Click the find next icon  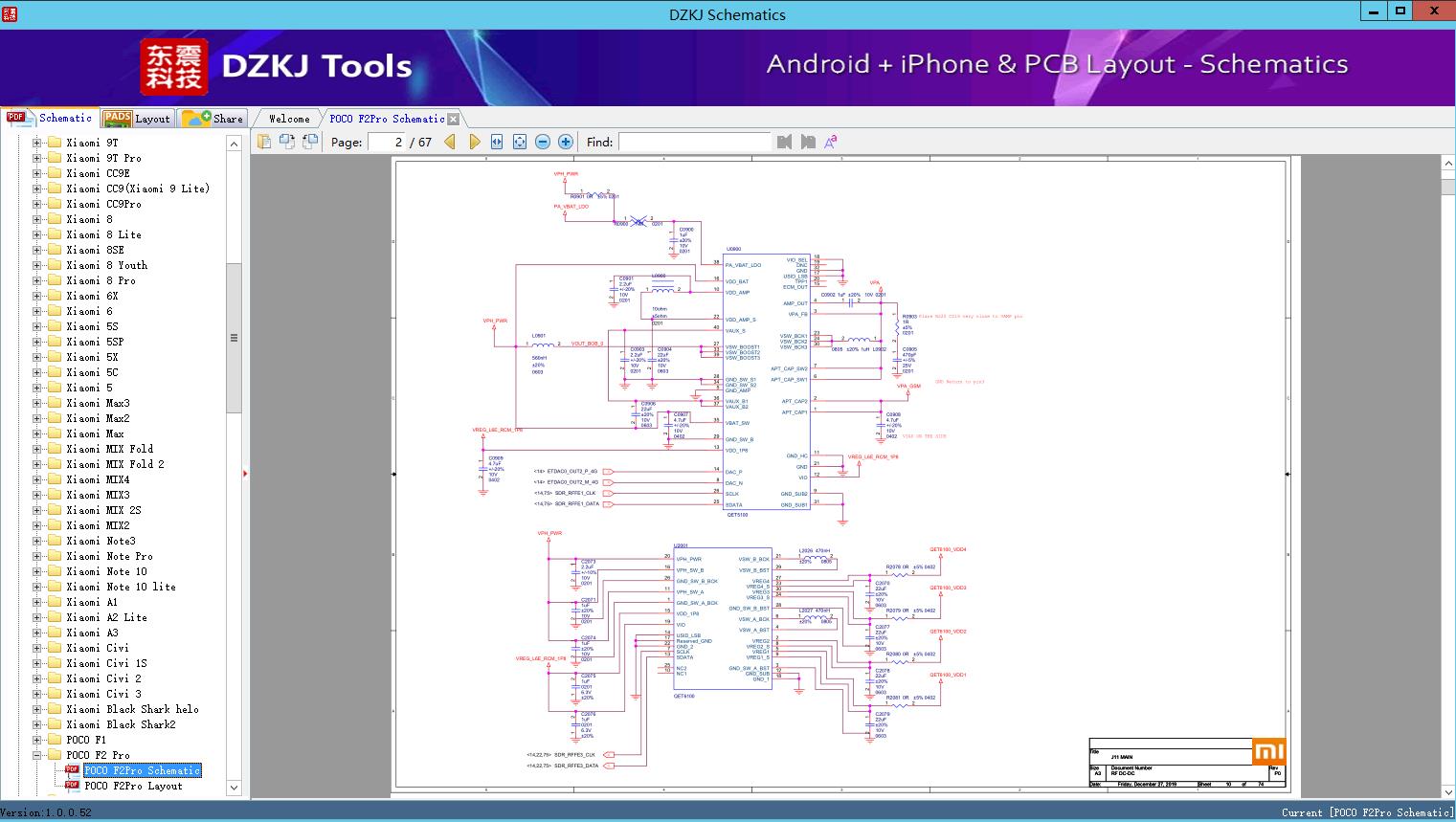tap(808, 142)
